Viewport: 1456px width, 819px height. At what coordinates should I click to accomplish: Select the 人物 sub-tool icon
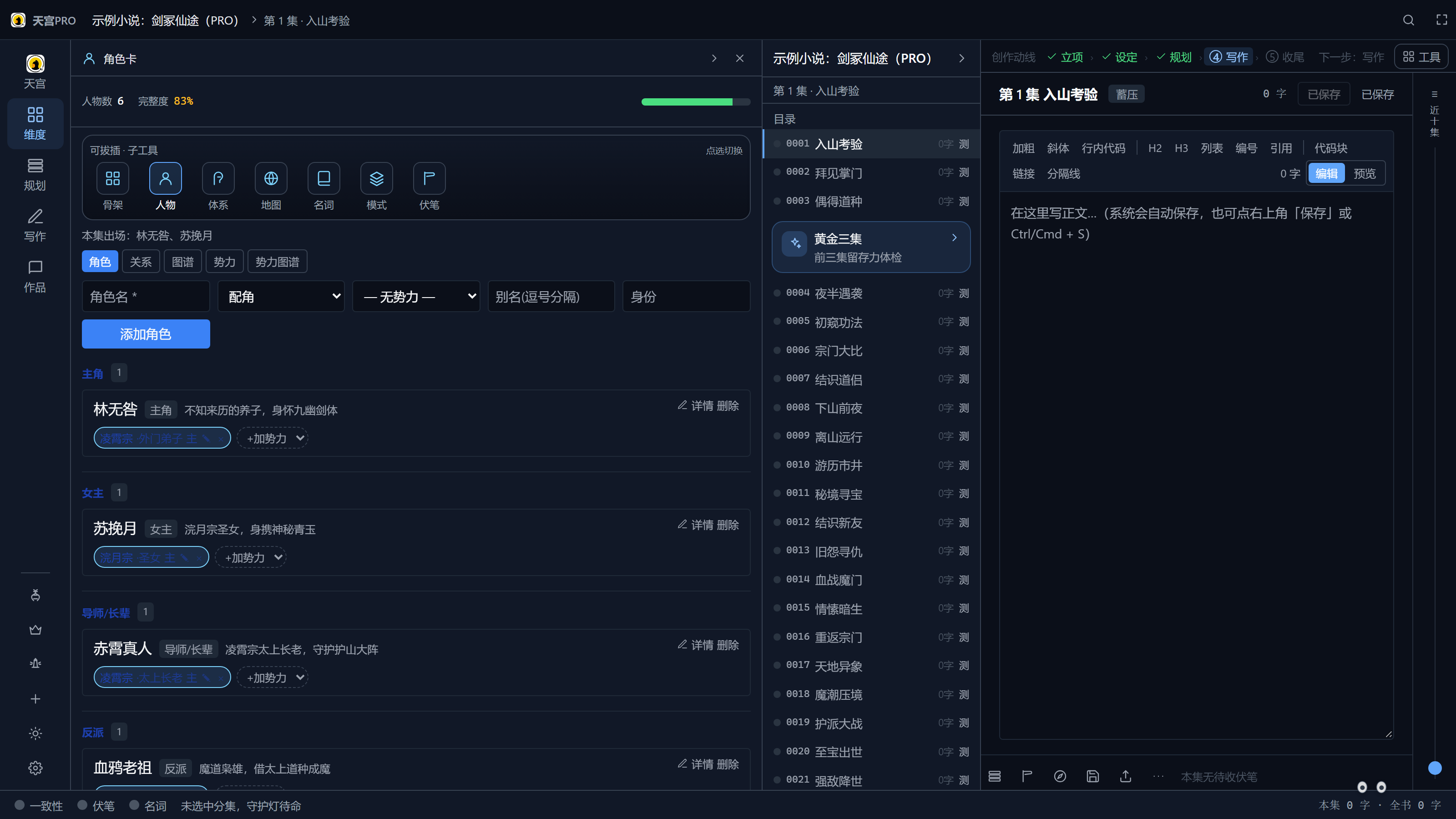click(166, 179)
